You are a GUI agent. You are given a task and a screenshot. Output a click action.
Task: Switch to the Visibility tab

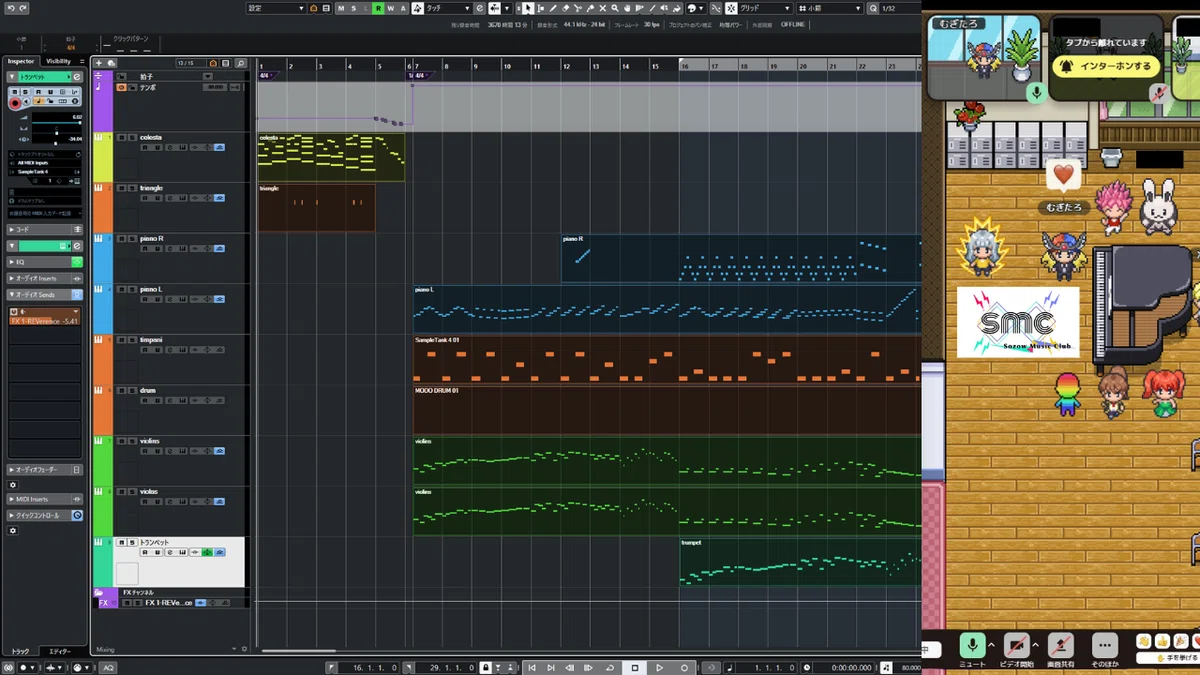58,61
